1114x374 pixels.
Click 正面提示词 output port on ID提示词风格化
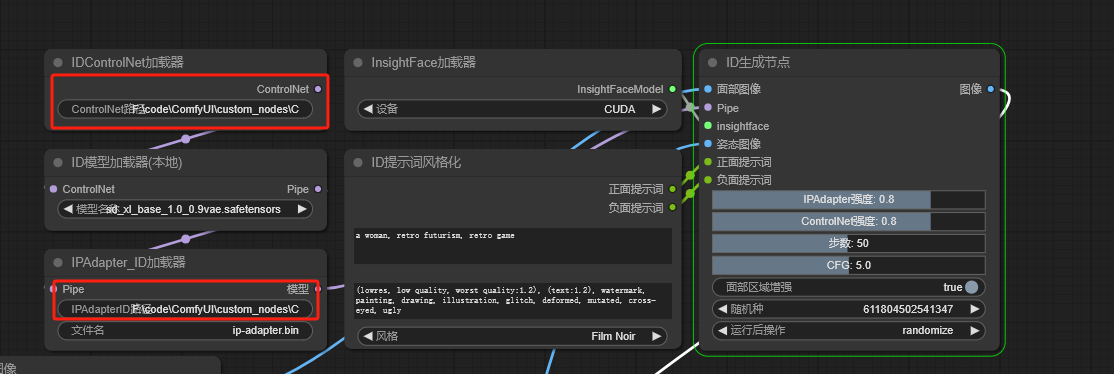tap(672, 189)
